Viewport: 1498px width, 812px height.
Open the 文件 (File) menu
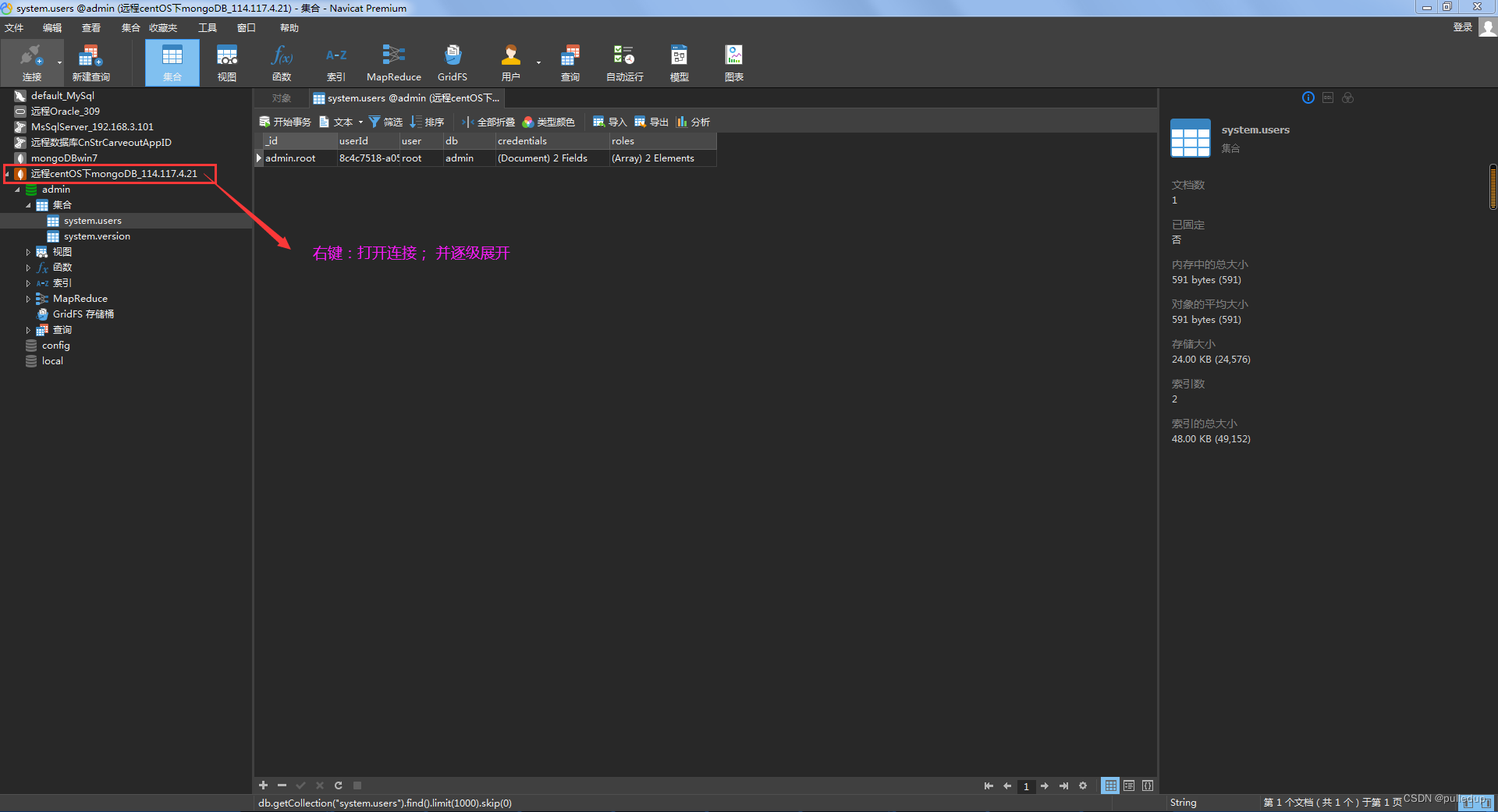pyautogui.click(x=14, y=27)
